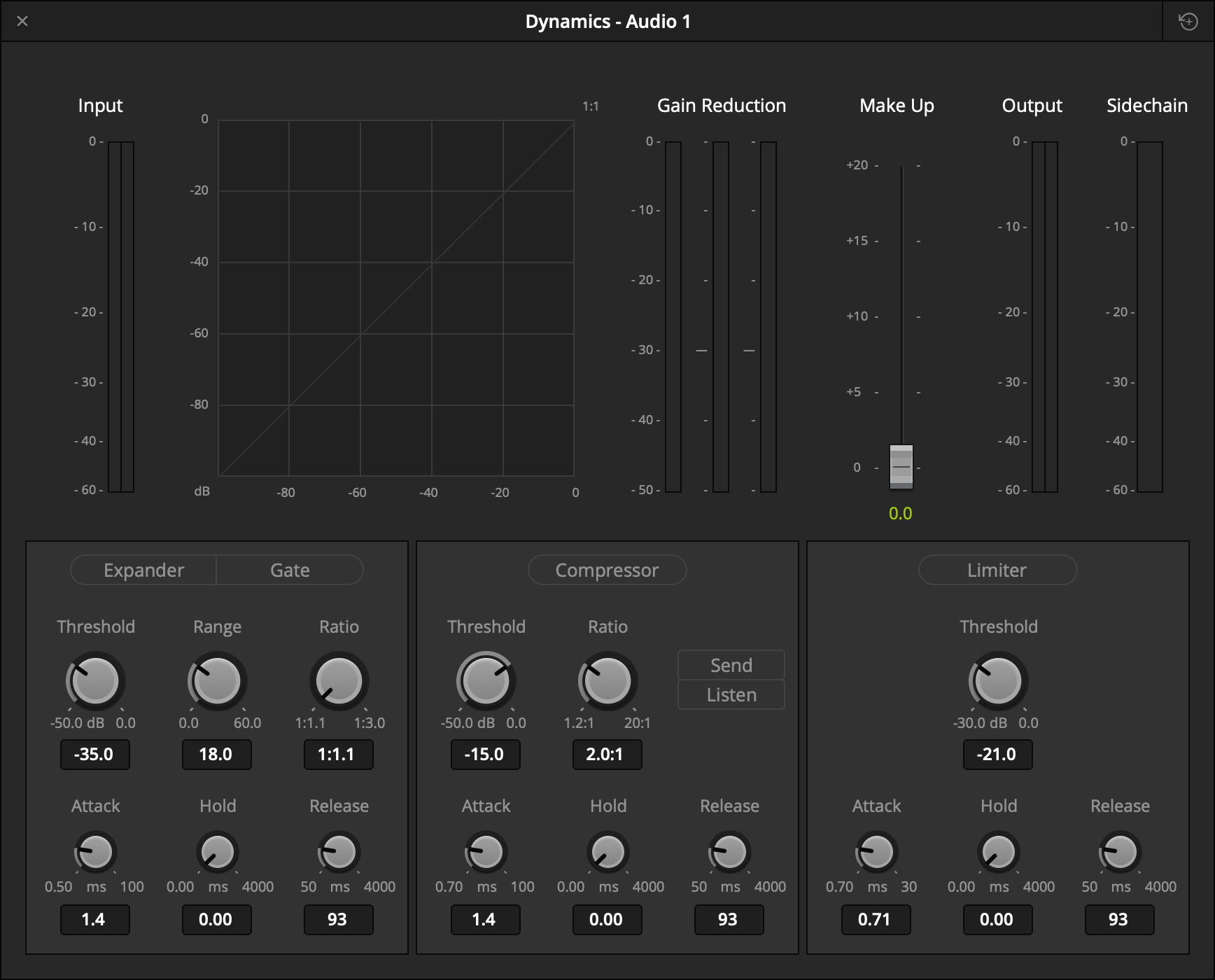Click the Compressor Attack knob
Screen dimensions: 1215x980
pos(486,852)
